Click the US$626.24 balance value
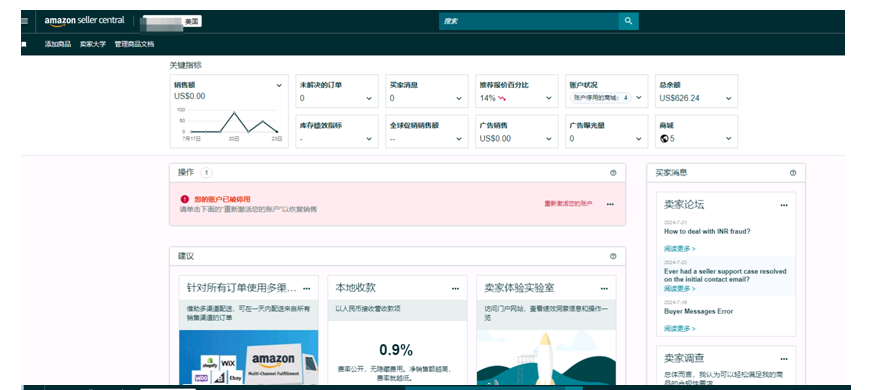This screenshot has width=886, height=390. pyautogui.click(x=679, y=98)
